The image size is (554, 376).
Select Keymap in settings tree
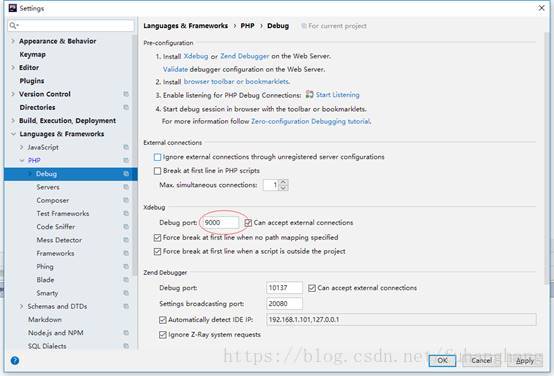(33, 54)
